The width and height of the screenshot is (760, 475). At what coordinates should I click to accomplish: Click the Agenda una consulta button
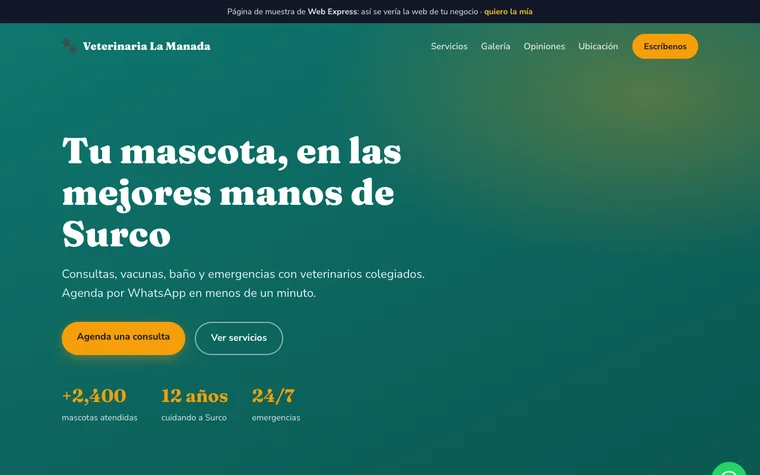pos(123,338)
